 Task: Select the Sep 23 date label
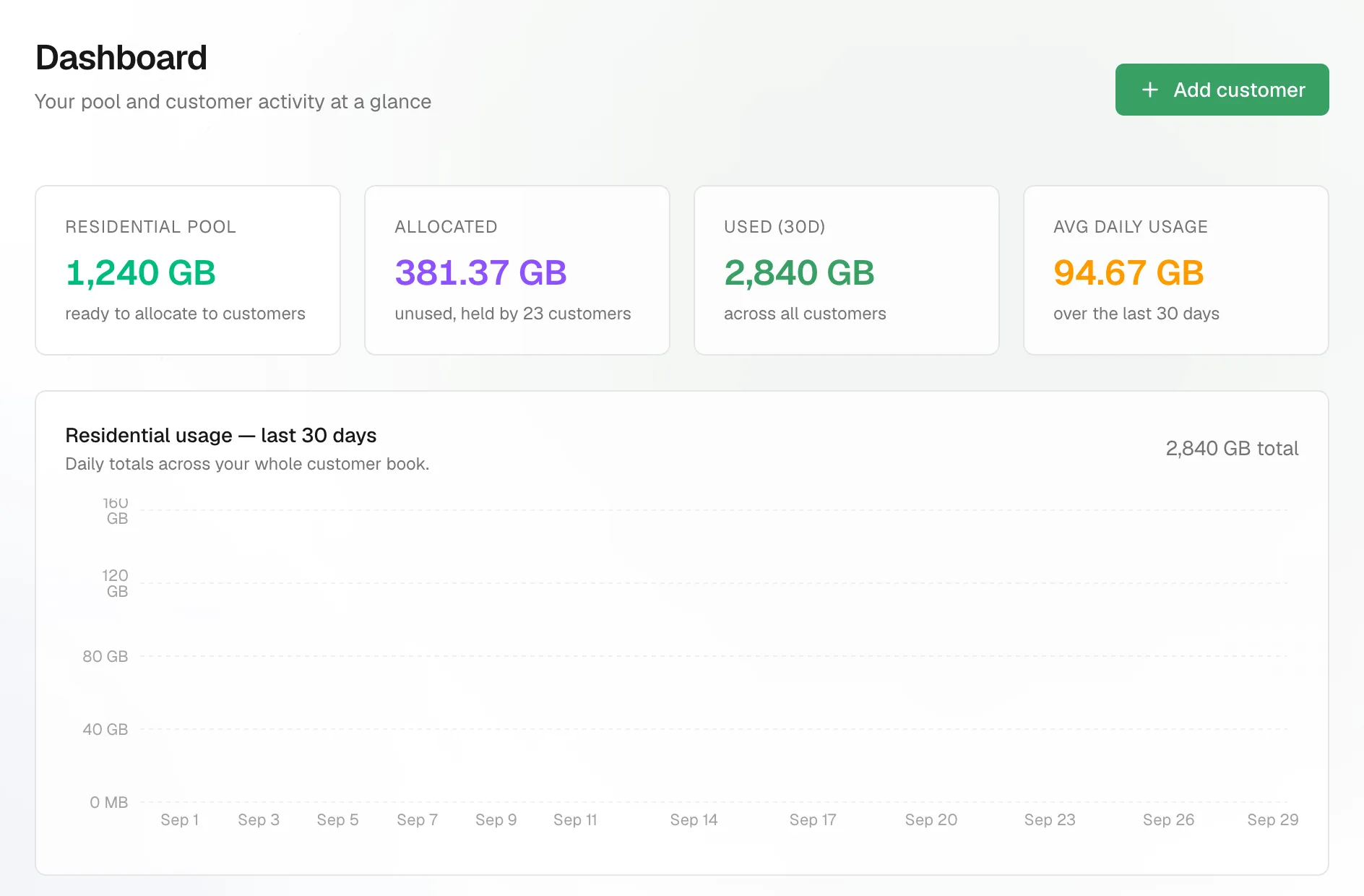click(x=1050, y=819)
